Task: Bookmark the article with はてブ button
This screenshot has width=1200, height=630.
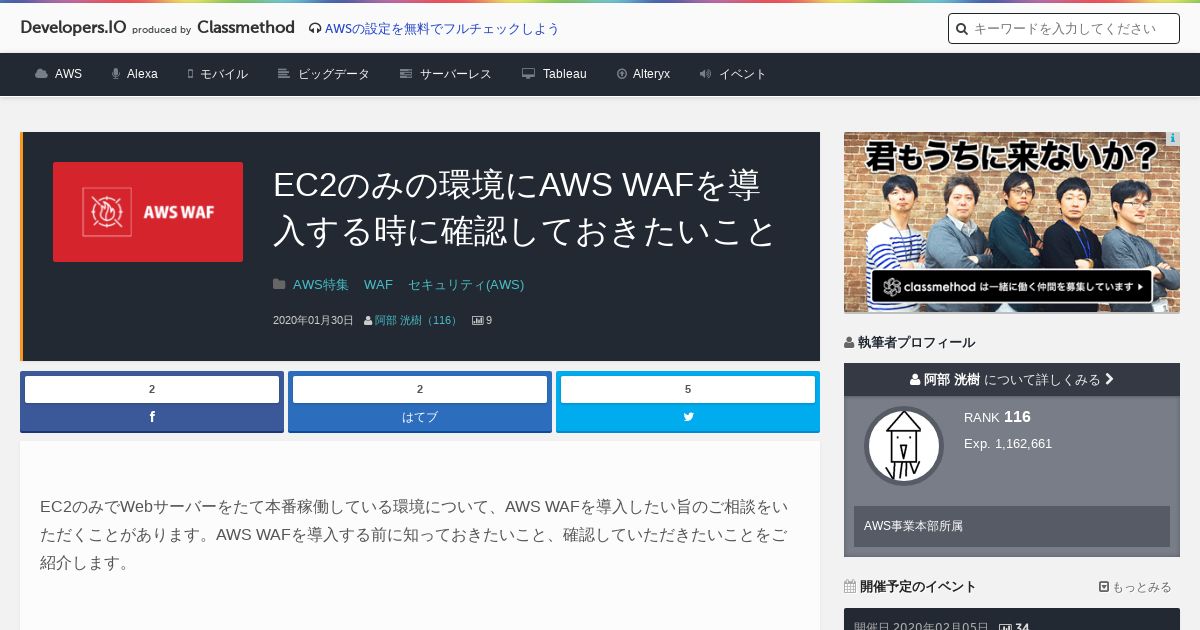Action: (420, 417)
